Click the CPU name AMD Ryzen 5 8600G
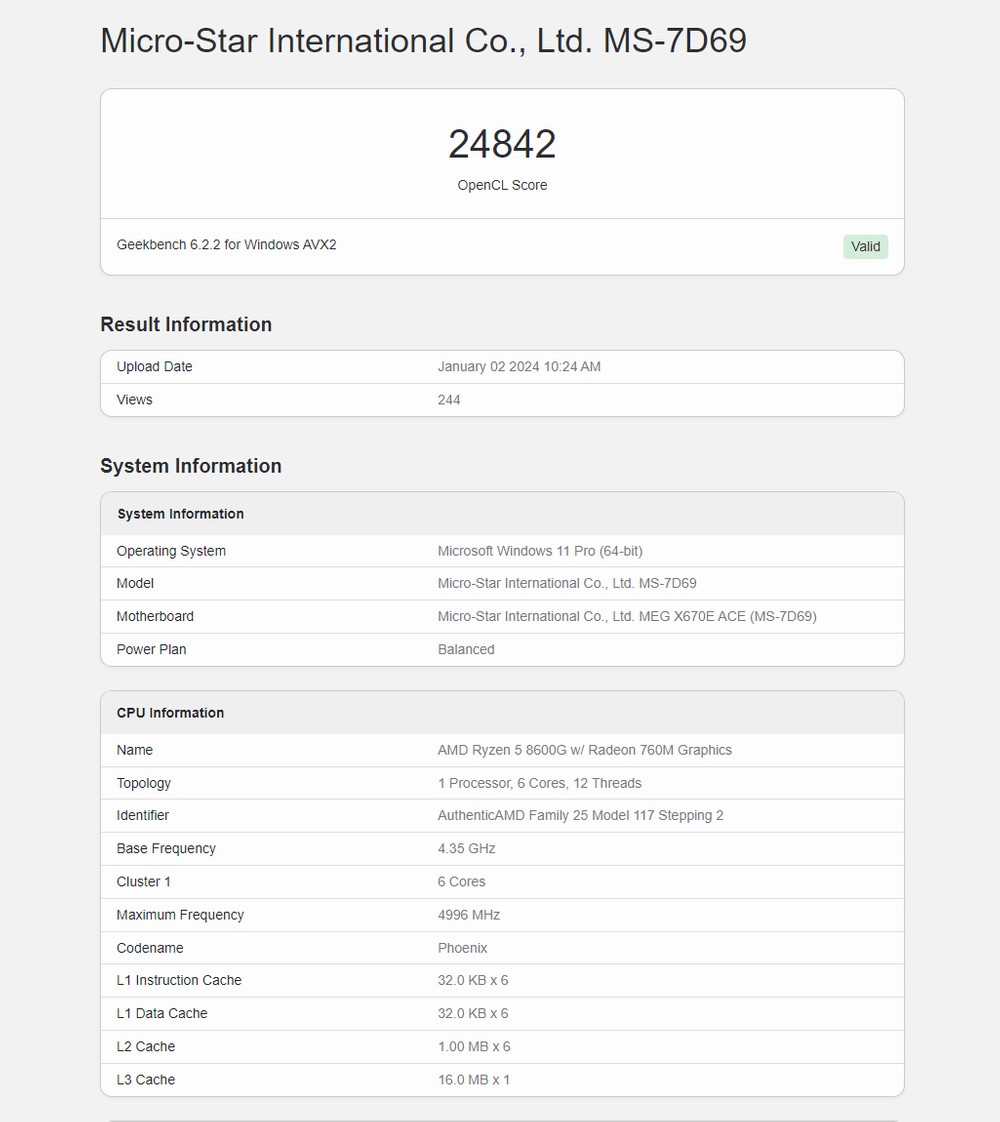Viewport: 1000px width, 1122px height. pos(584,750)
